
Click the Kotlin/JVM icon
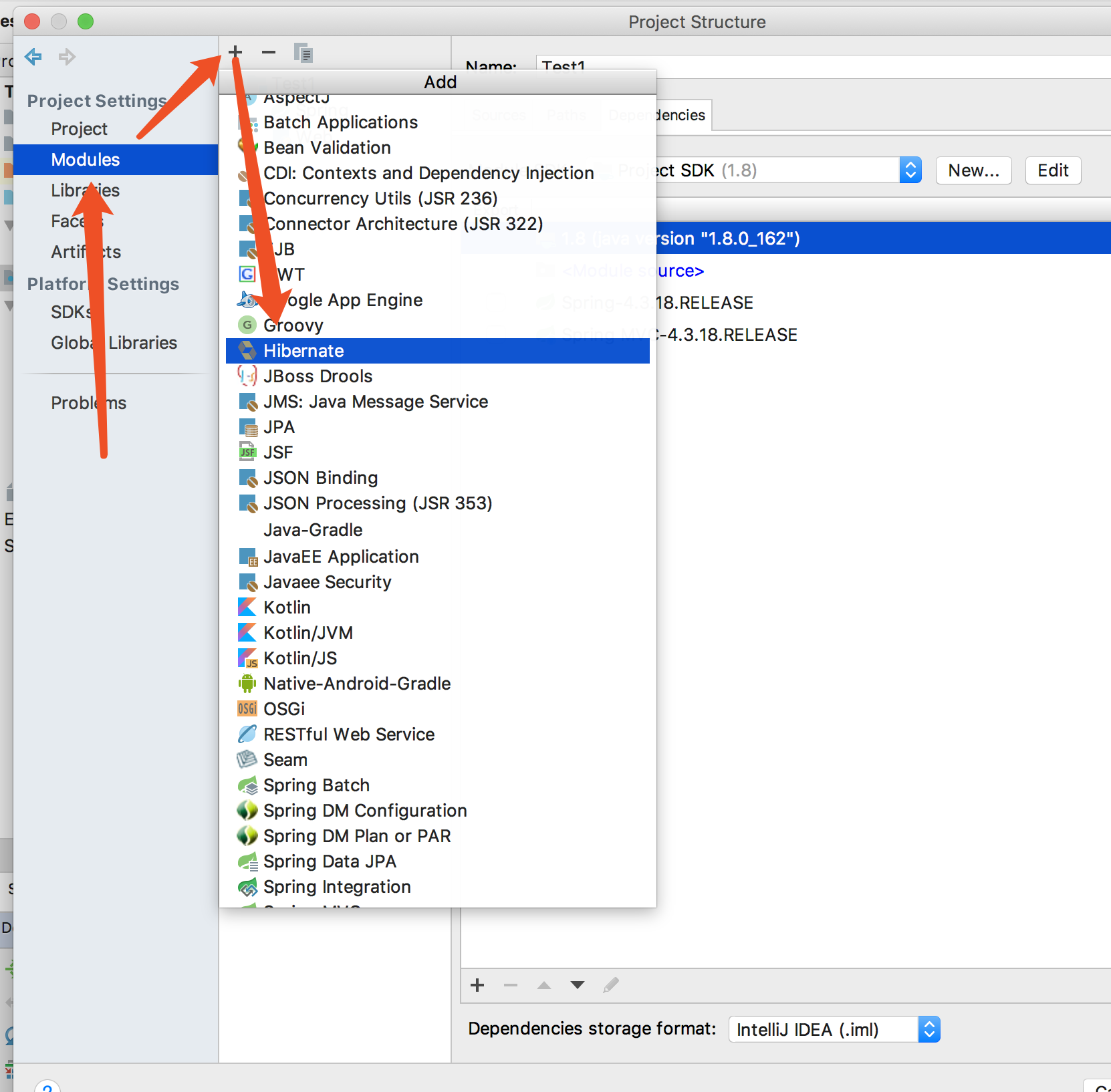[x=247, y=633]
